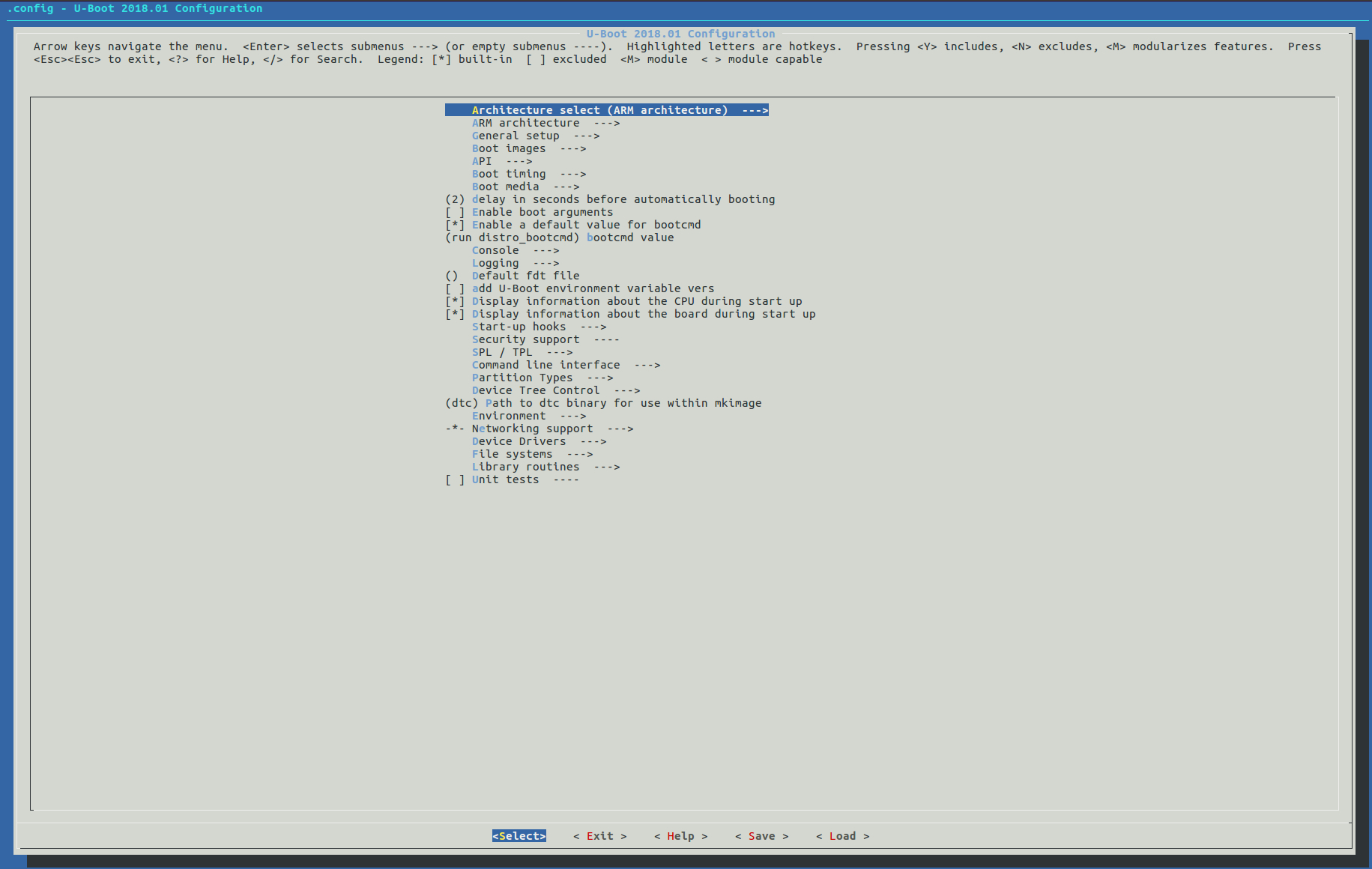Open the ARM architecture submenu
Viewport: 1372px width, 869px height.
(546, 123)
